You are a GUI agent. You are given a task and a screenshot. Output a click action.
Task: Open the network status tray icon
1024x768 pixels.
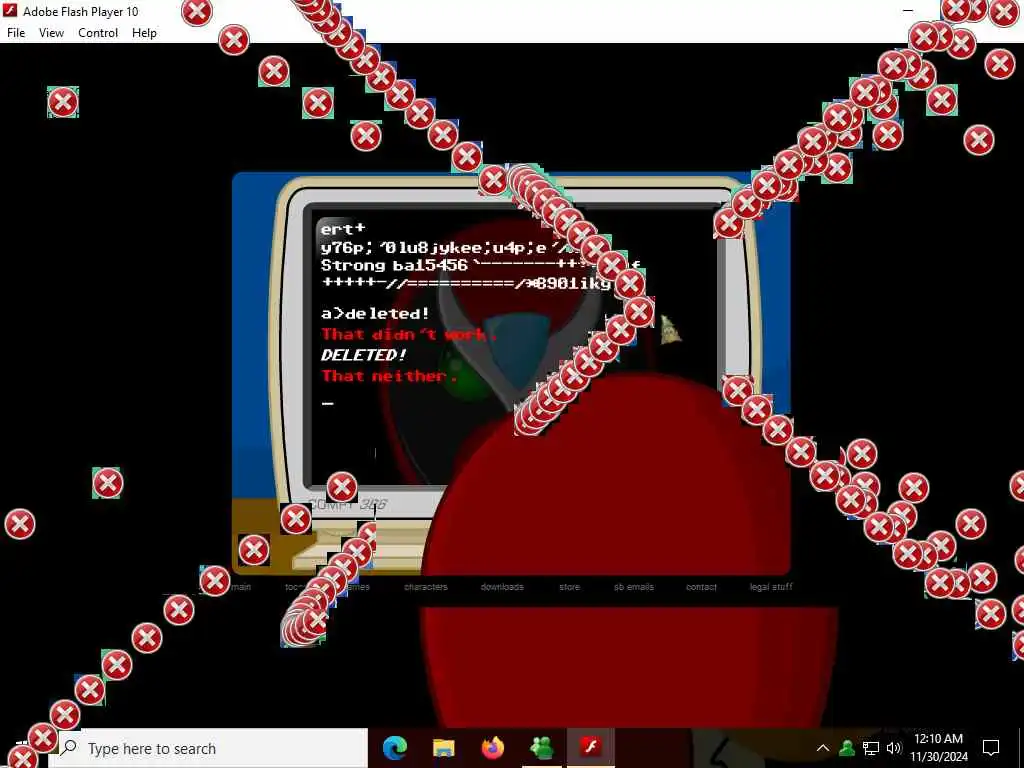click(x=871, y=748)
